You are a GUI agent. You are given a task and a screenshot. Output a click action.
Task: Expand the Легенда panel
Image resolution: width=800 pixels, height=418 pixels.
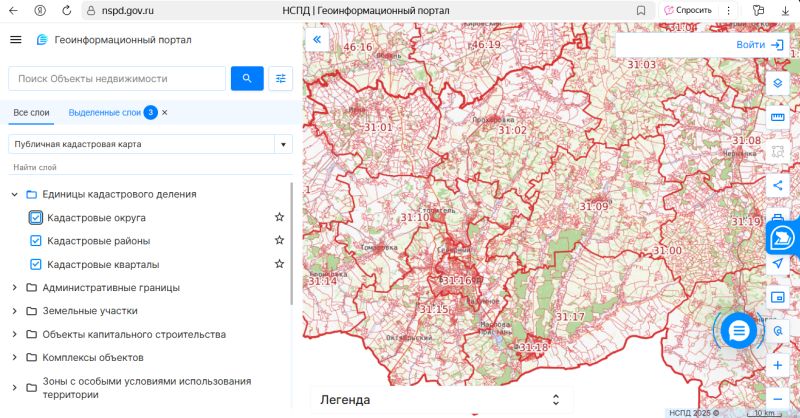[556, 400]
